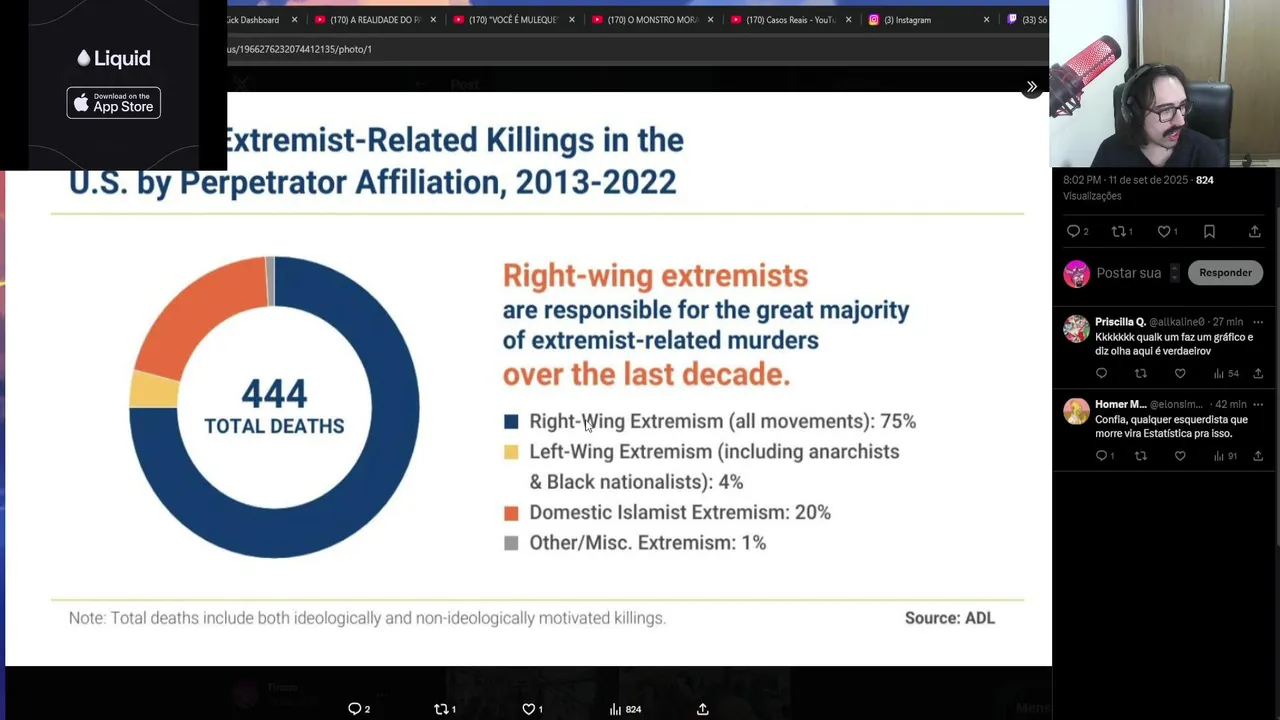Share the post with the share icon below the photo
Image resolution: width=1280 pixels, height=720 pixels.
pos(703,709)
